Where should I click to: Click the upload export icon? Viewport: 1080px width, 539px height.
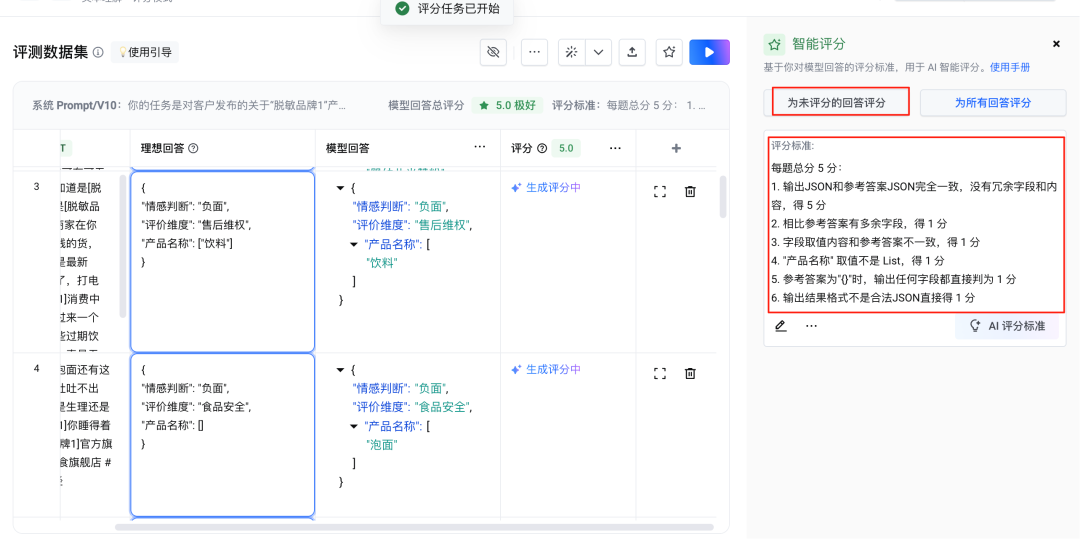pos(632,52)
